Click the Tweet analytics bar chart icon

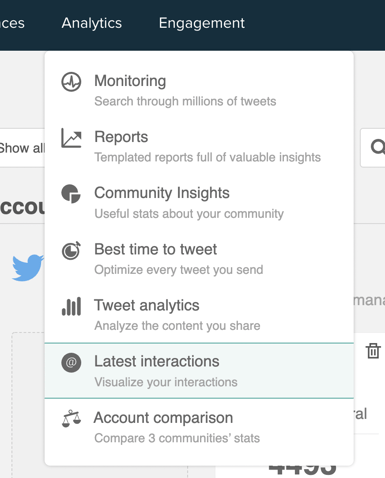click(x=71, y=306)
